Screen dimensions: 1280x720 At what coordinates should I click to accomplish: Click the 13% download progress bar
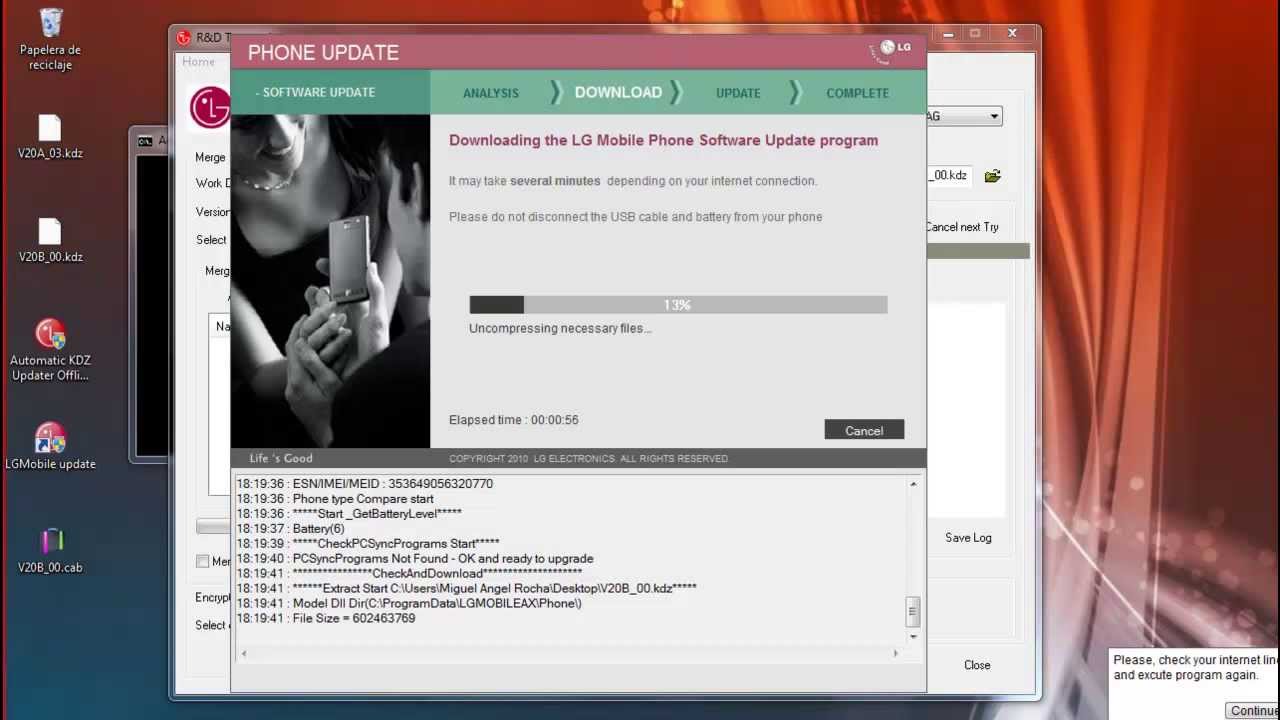point(678,305)
